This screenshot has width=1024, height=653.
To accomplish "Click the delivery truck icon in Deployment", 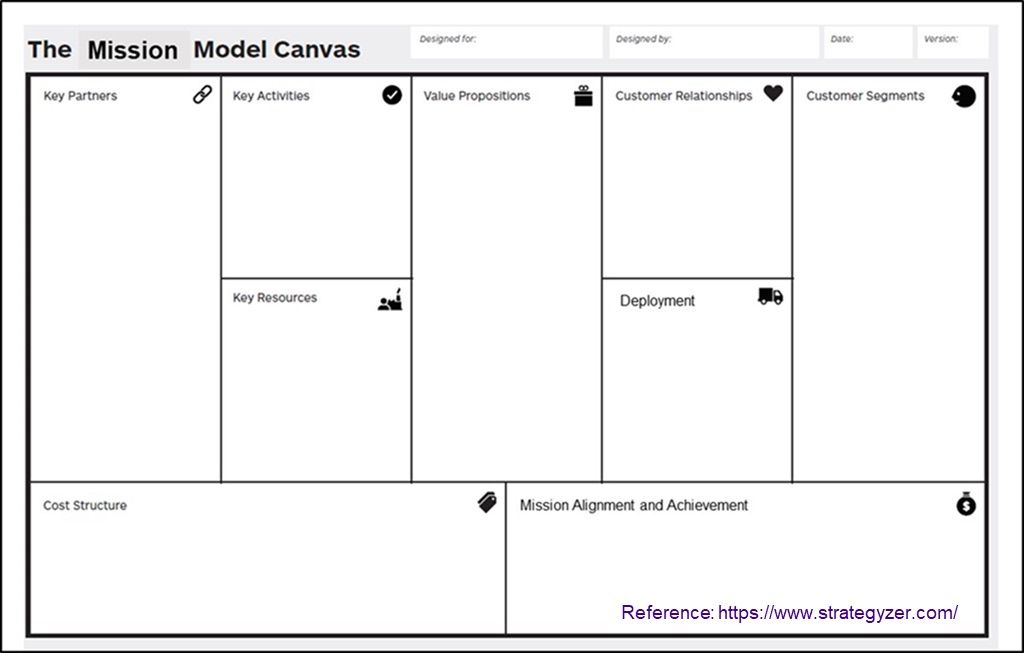I will [768, 296].
